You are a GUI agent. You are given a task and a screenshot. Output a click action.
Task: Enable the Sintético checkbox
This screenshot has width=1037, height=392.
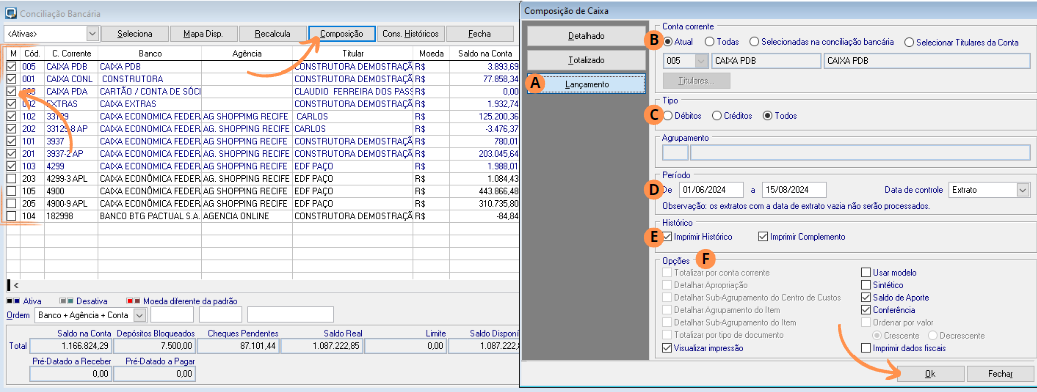866,285
